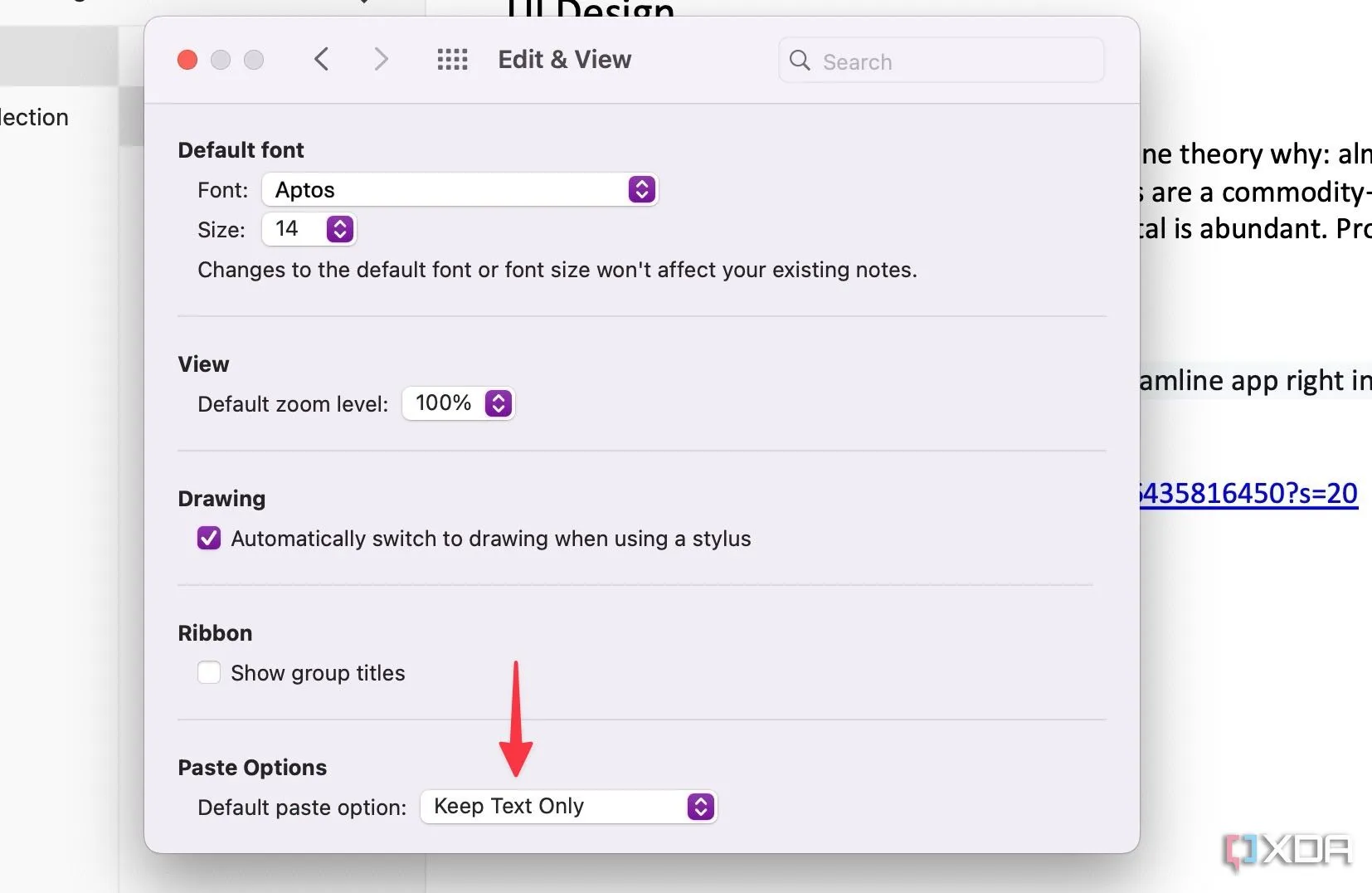Click the Ribbon section heading

click(x=215, y=633)
